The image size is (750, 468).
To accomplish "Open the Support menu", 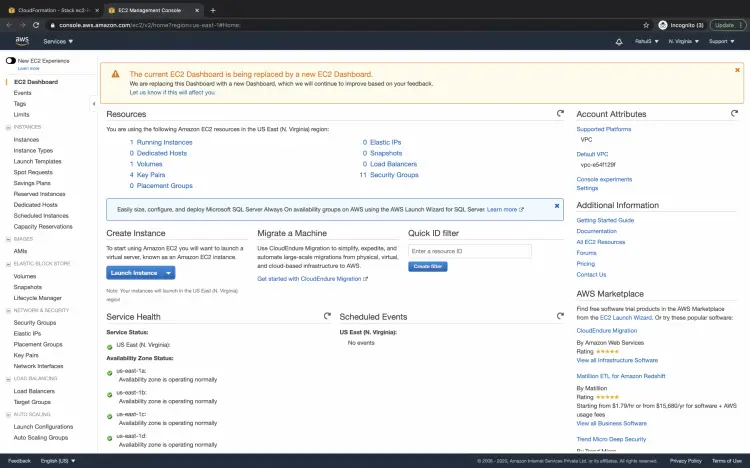I will 720,41.
